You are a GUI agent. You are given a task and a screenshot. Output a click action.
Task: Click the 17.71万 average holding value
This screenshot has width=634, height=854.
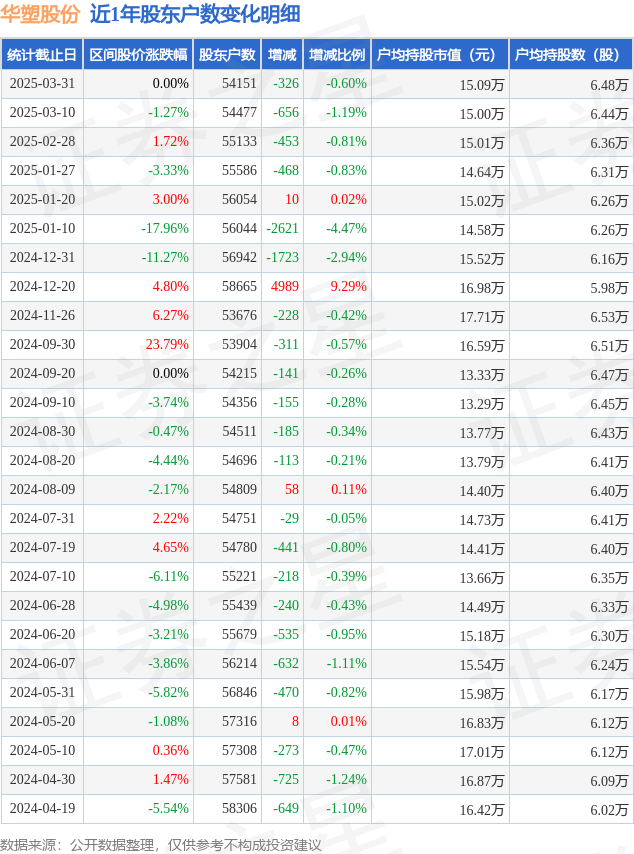coord(482,316)
